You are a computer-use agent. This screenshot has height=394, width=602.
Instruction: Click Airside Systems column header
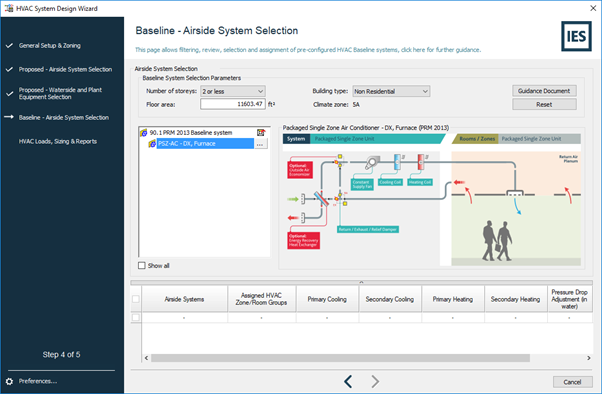(184, 299)
